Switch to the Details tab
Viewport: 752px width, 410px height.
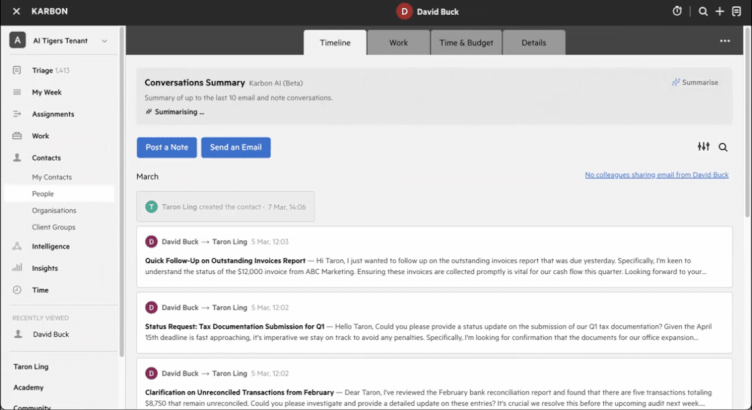coord(534,43)
